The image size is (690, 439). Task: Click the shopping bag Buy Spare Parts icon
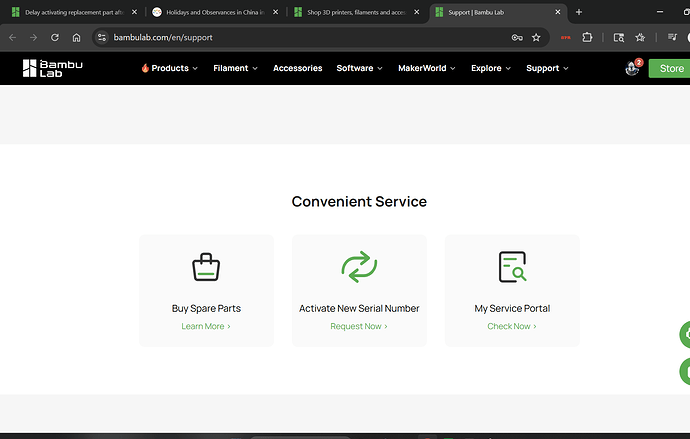206,267
